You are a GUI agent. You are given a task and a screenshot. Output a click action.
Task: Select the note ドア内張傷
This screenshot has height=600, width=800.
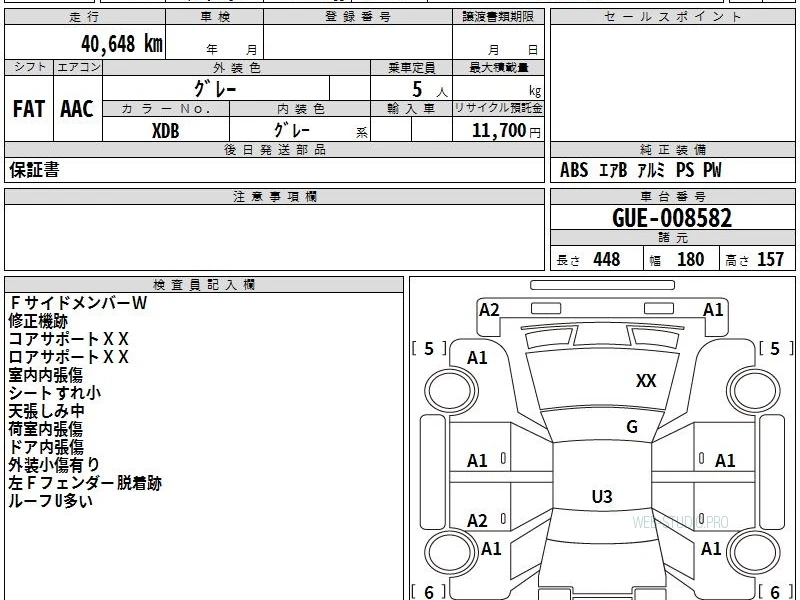46,447
